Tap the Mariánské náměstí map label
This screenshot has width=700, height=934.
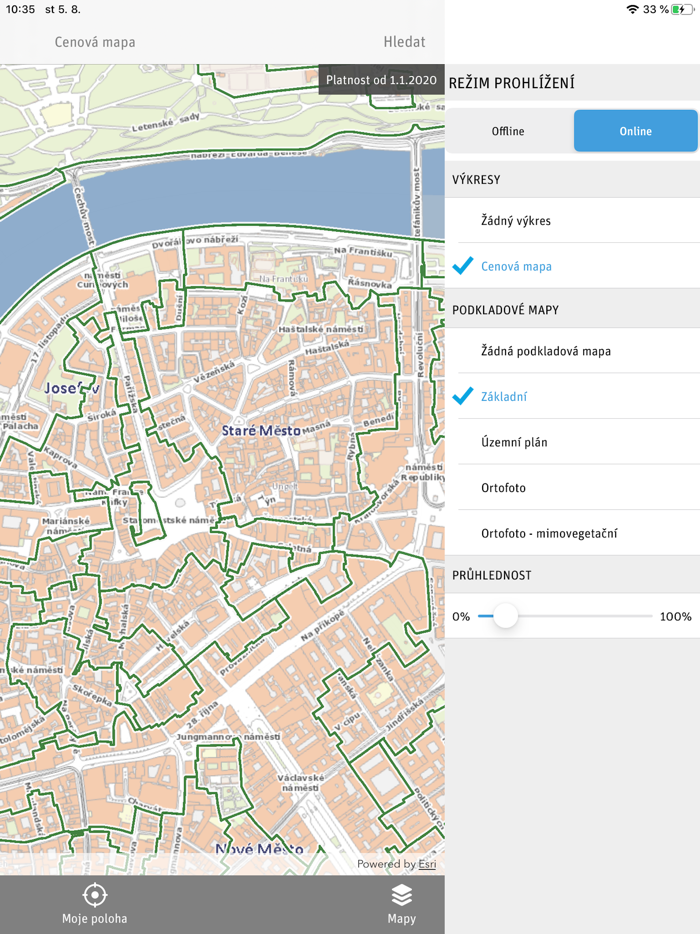pyautogui.click(x=66, y=525)
